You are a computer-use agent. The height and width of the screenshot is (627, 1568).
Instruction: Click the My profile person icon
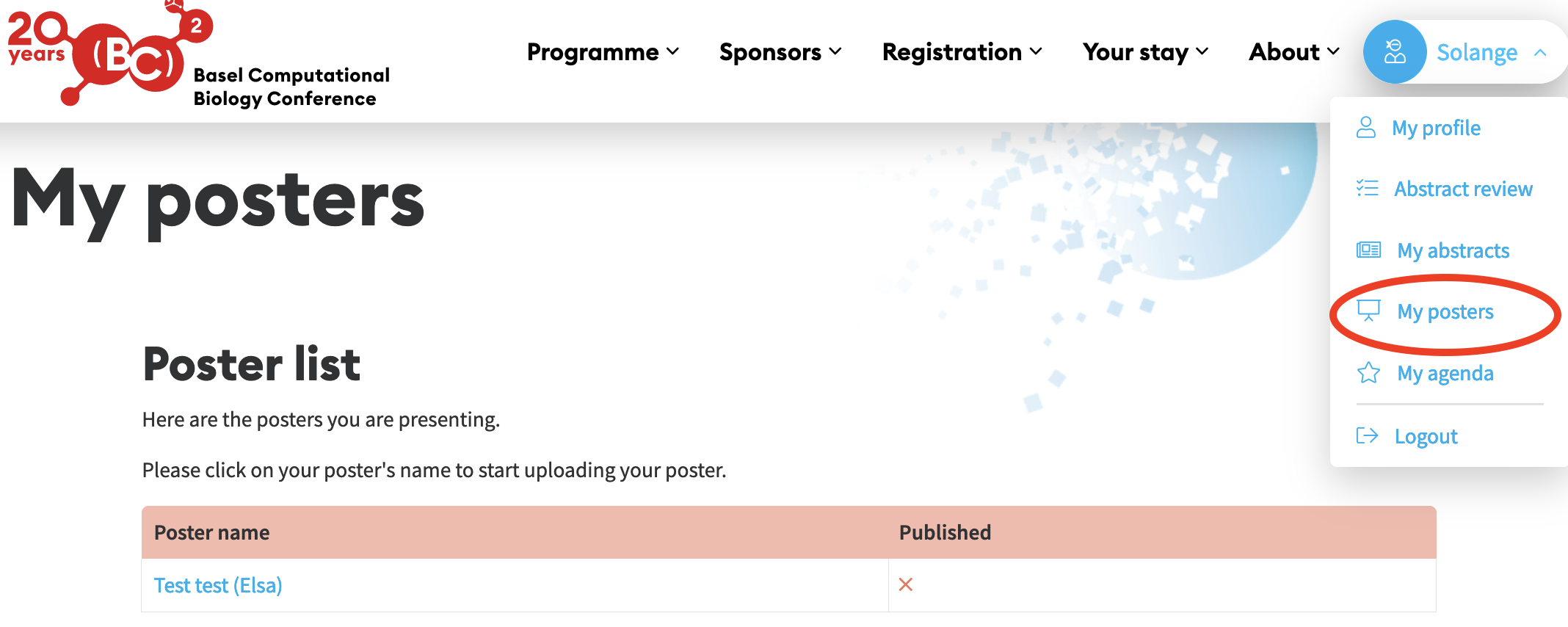[1365, 128]
